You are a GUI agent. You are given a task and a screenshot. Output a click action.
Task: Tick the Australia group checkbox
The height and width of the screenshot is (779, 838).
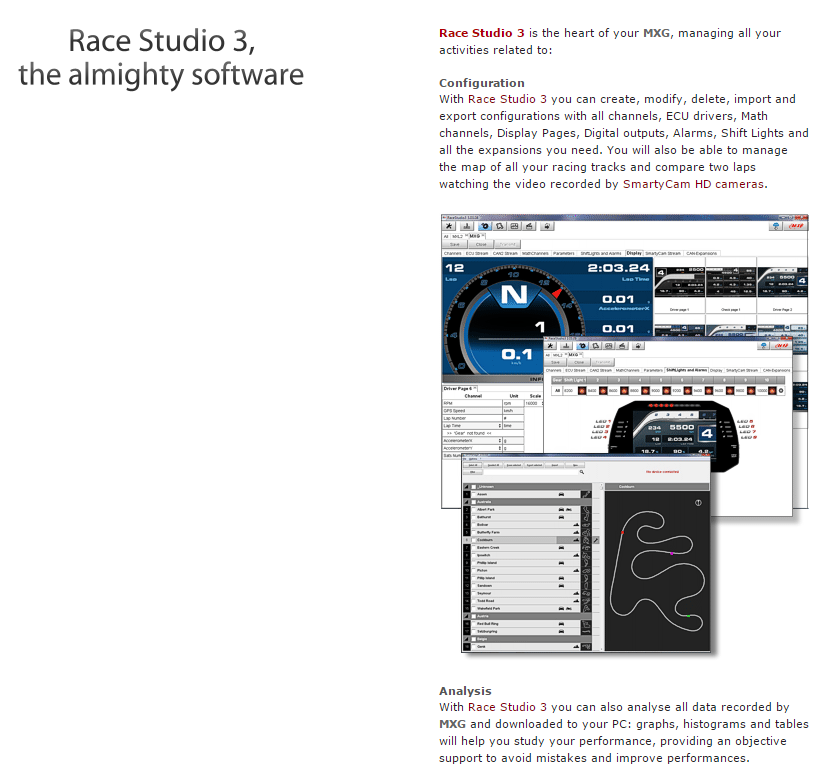(x=475, y=502)
